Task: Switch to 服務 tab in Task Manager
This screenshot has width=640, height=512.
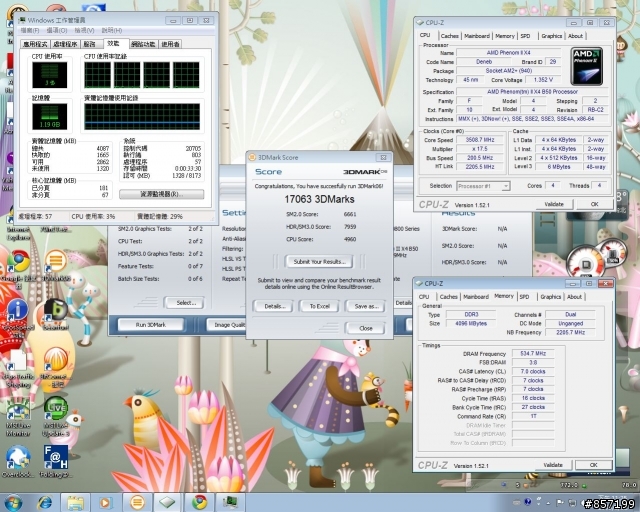Action: (x=90, y=44)
